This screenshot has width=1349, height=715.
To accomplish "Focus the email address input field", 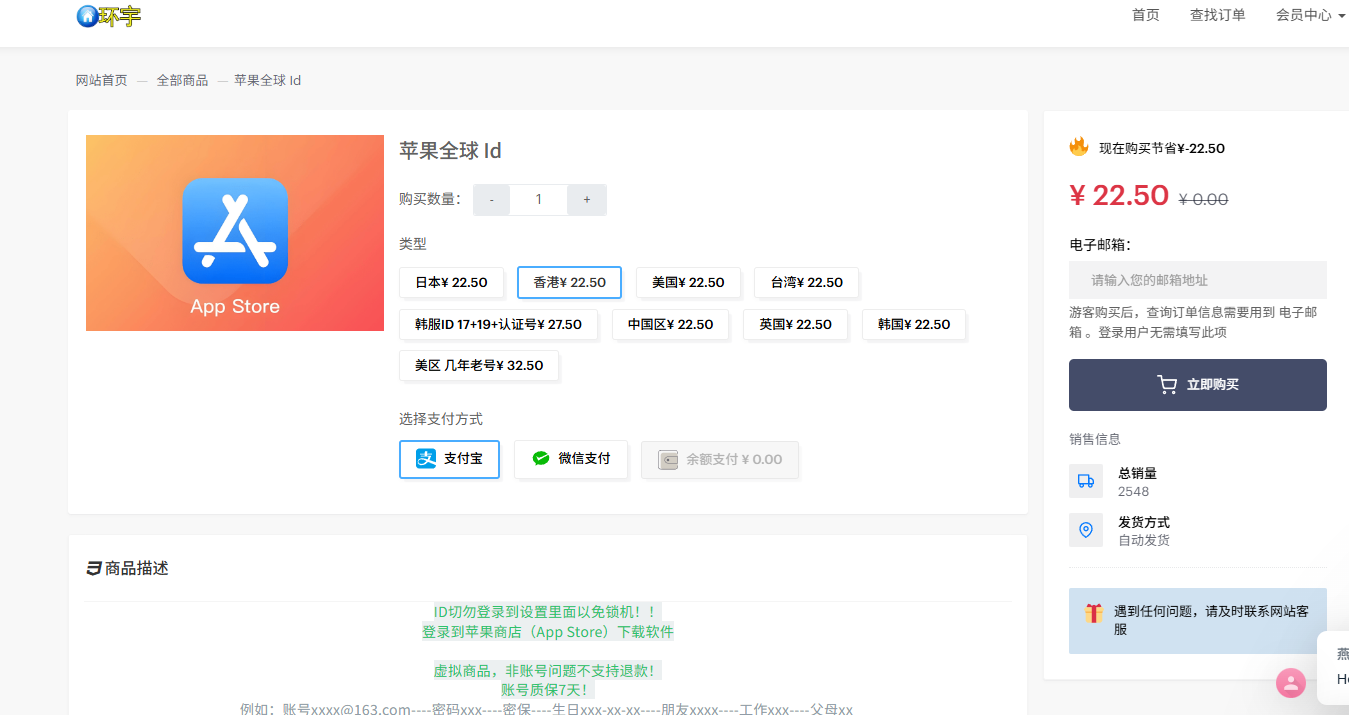I will [1198, 280].
